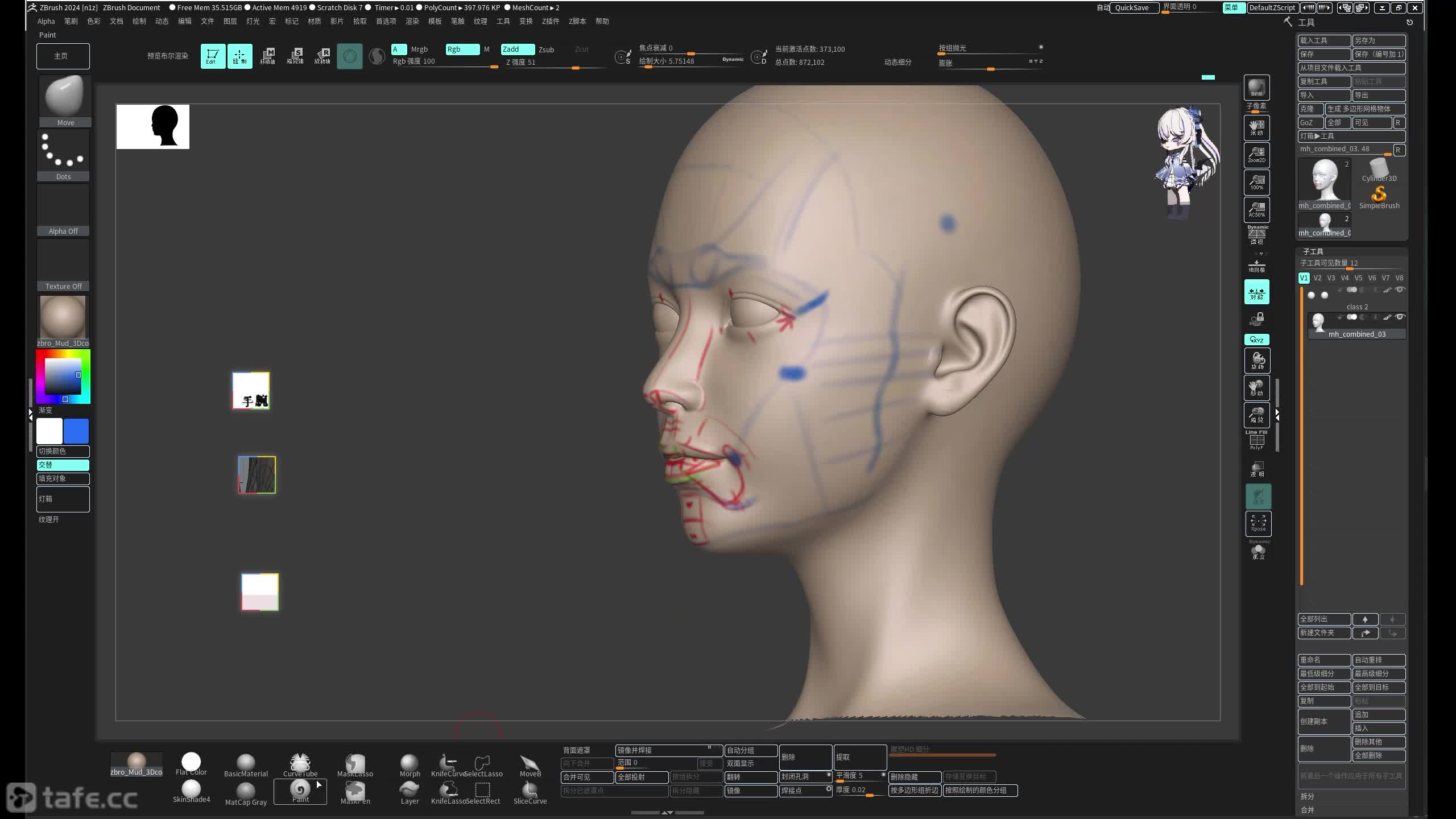
Task: Click the GoZ button
Action: click(1310, 122)
